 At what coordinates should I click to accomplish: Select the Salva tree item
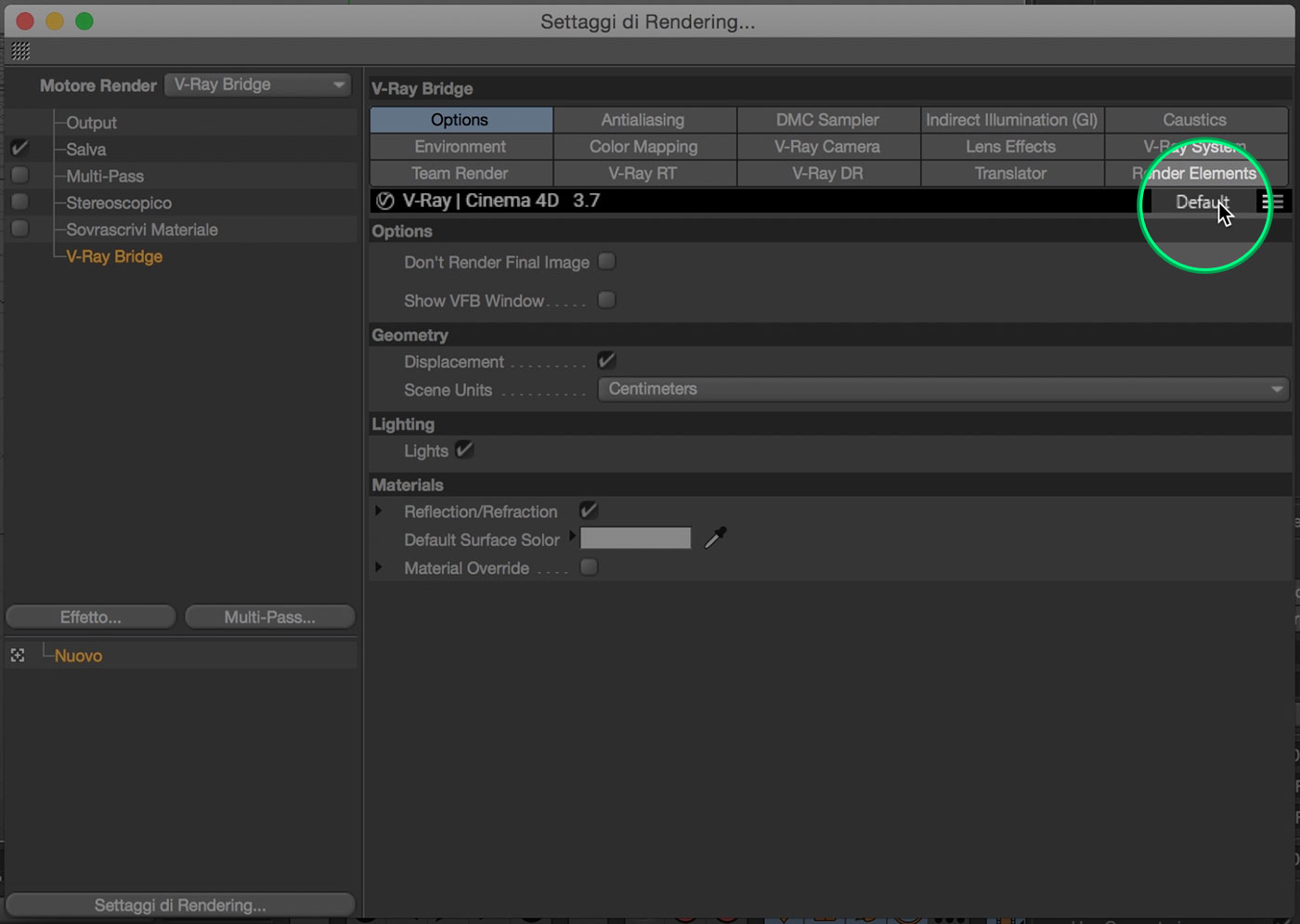tap(86, 149)
